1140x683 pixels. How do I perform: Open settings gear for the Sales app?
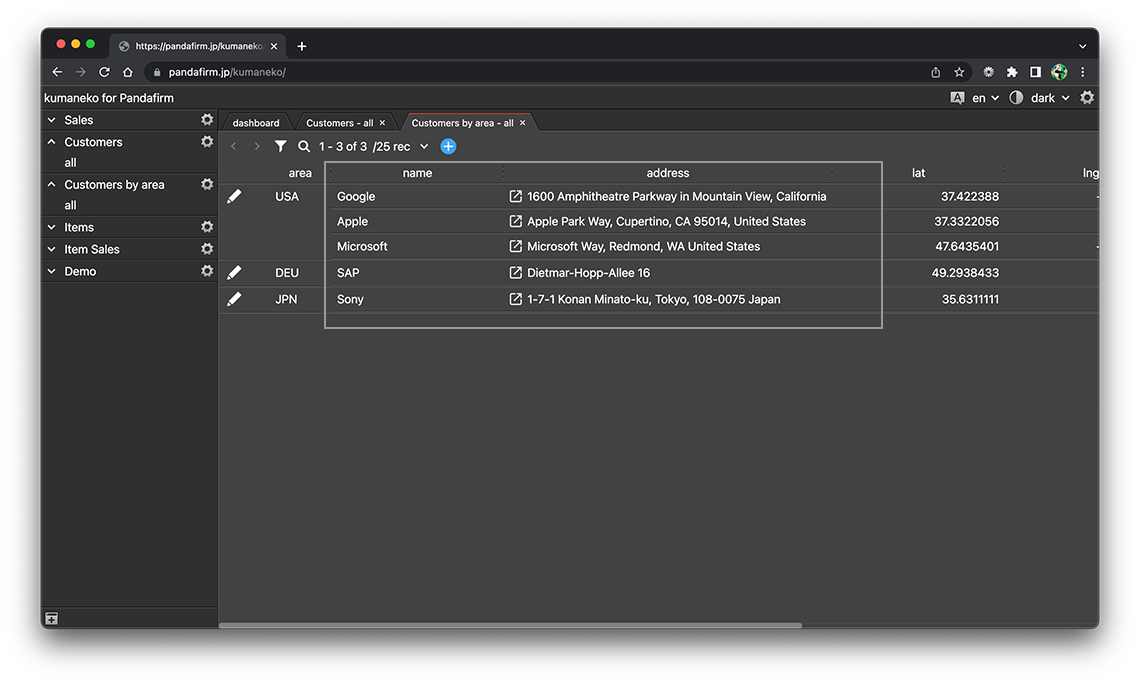pyautogui.click(x=207, y=120)
